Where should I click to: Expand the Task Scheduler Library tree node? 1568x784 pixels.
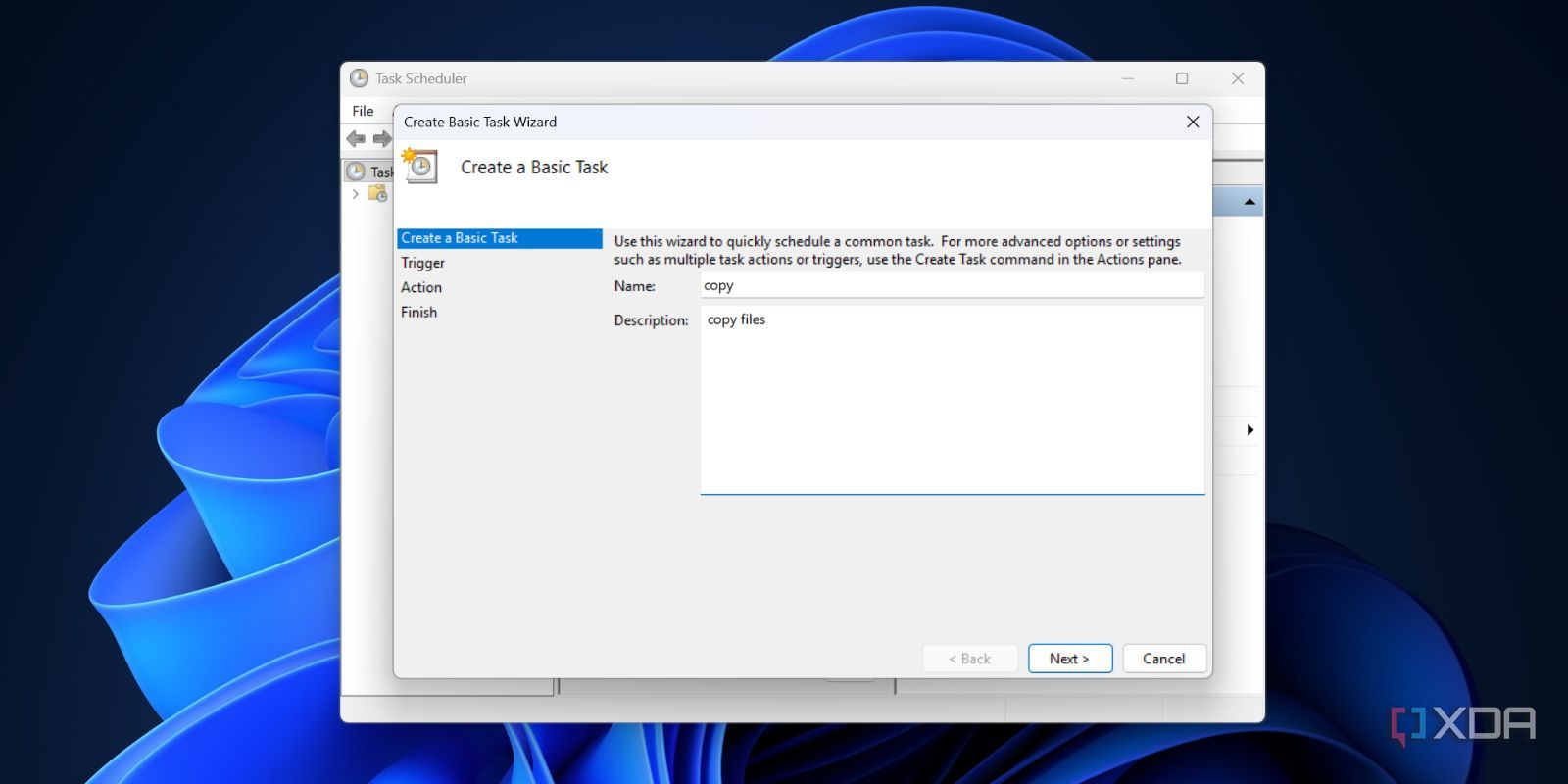[356, 194]
